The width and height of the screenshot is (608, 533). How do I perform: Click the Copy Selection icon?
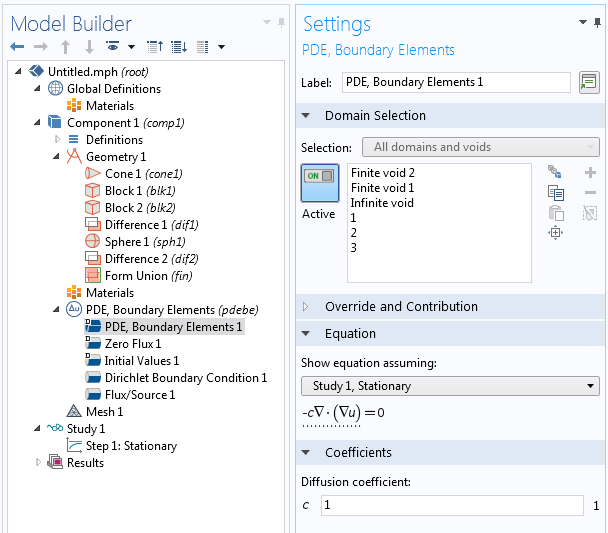click(556, 193)
